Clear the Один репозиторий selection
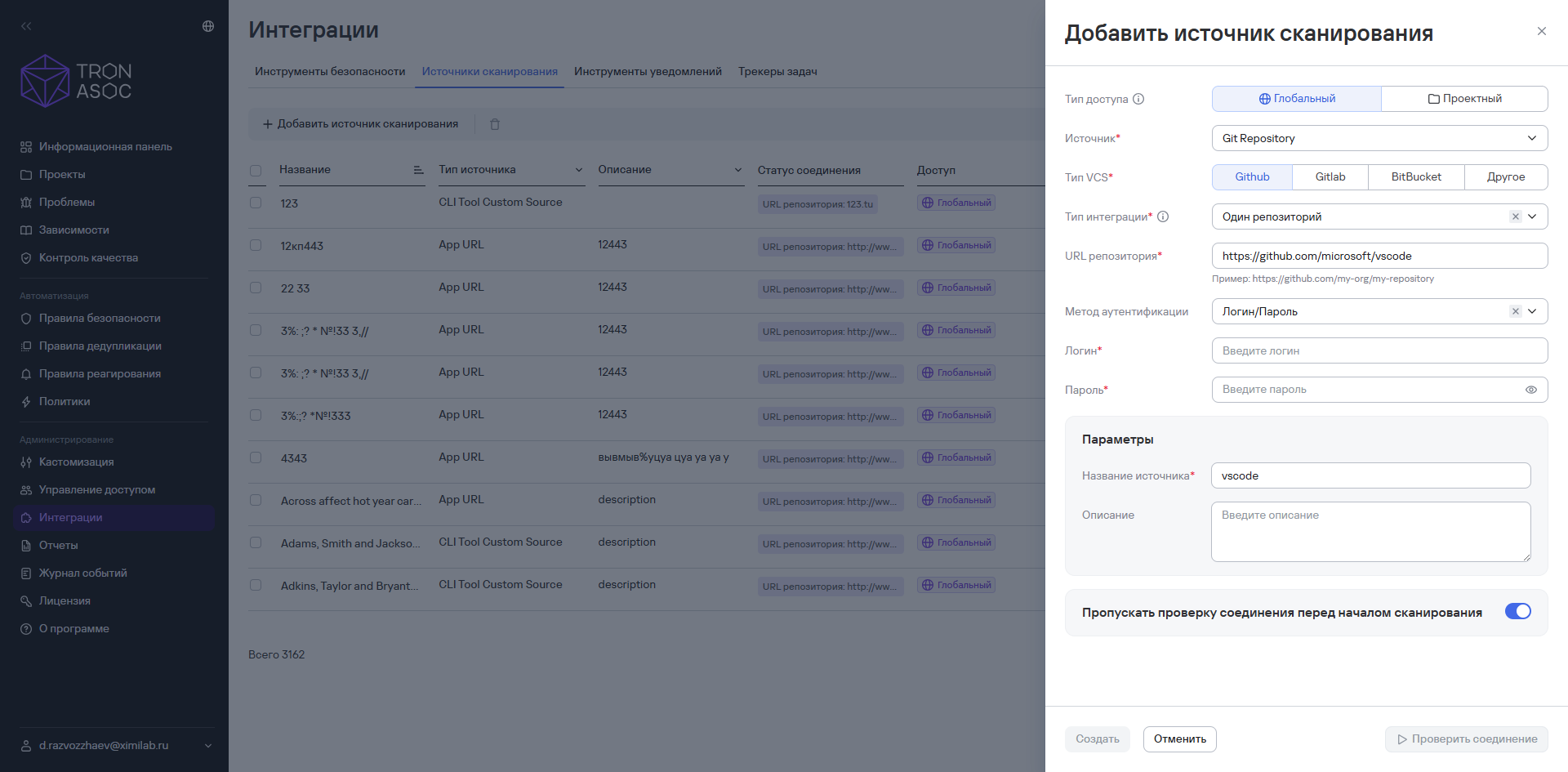This screenshot has width=1568, height=772. coord(1516,216)
